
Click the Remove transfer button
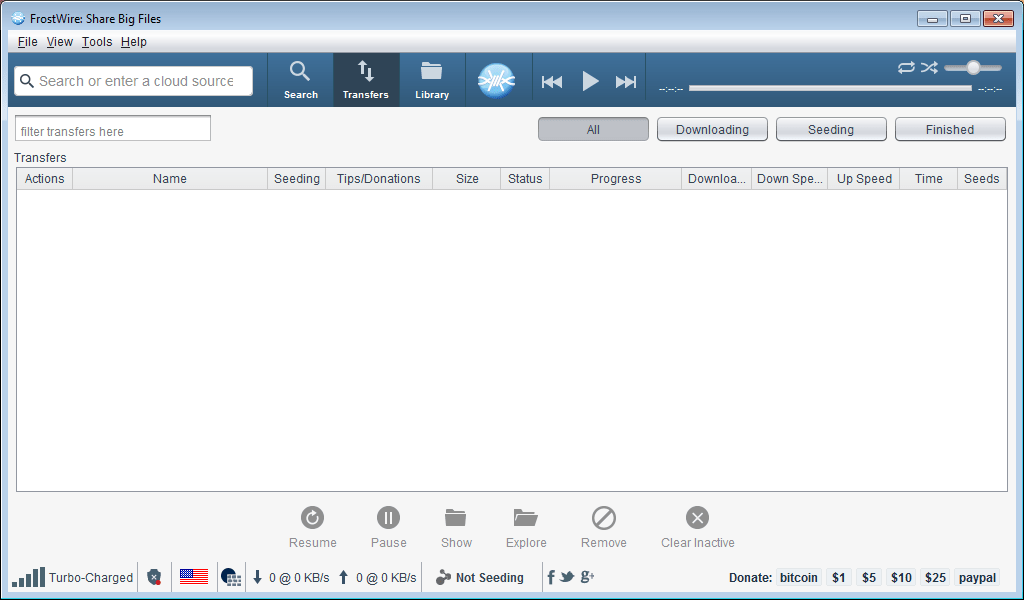[603, 528]
